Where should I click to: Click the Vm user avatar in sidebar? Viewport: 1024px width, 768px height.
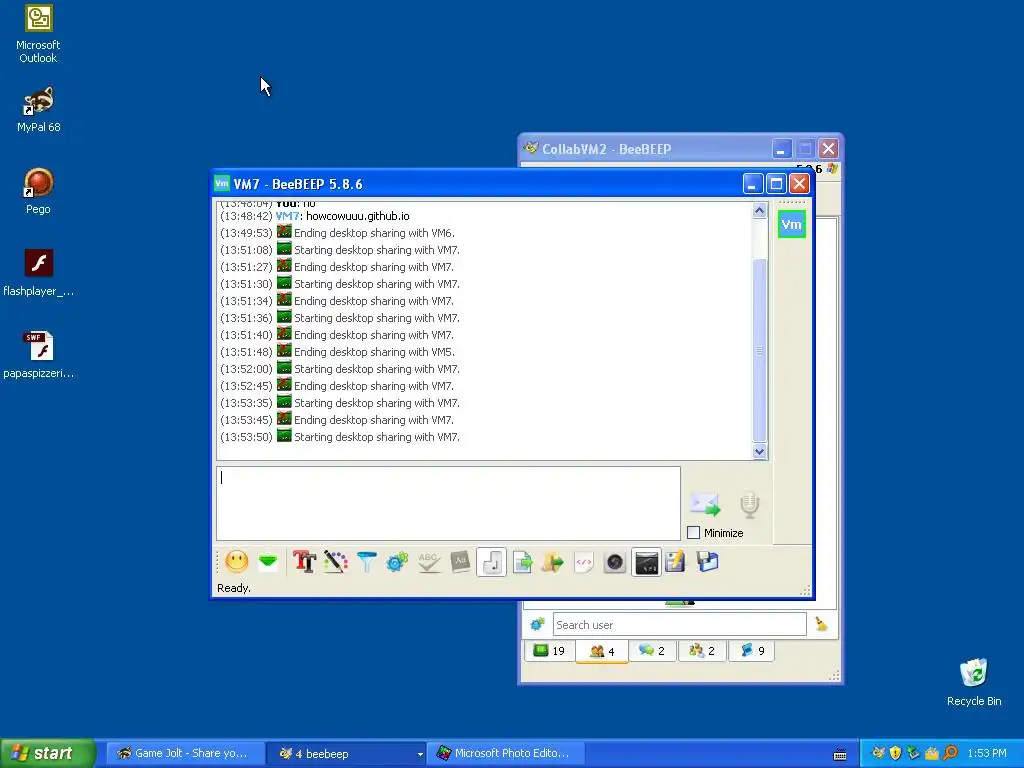(792, 225)
